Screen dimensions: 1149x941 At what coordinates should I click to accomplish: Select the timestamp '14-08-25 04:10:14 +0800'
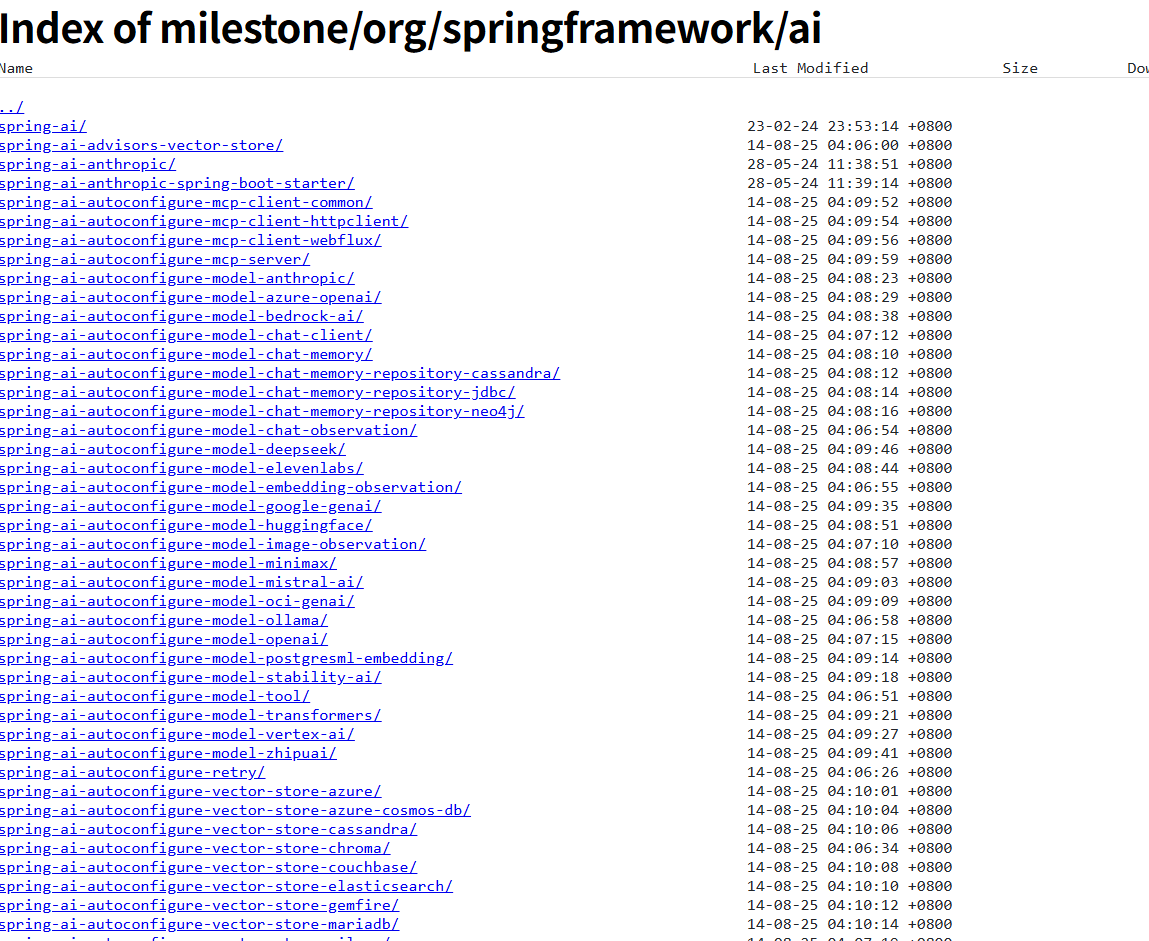(850, 926)
